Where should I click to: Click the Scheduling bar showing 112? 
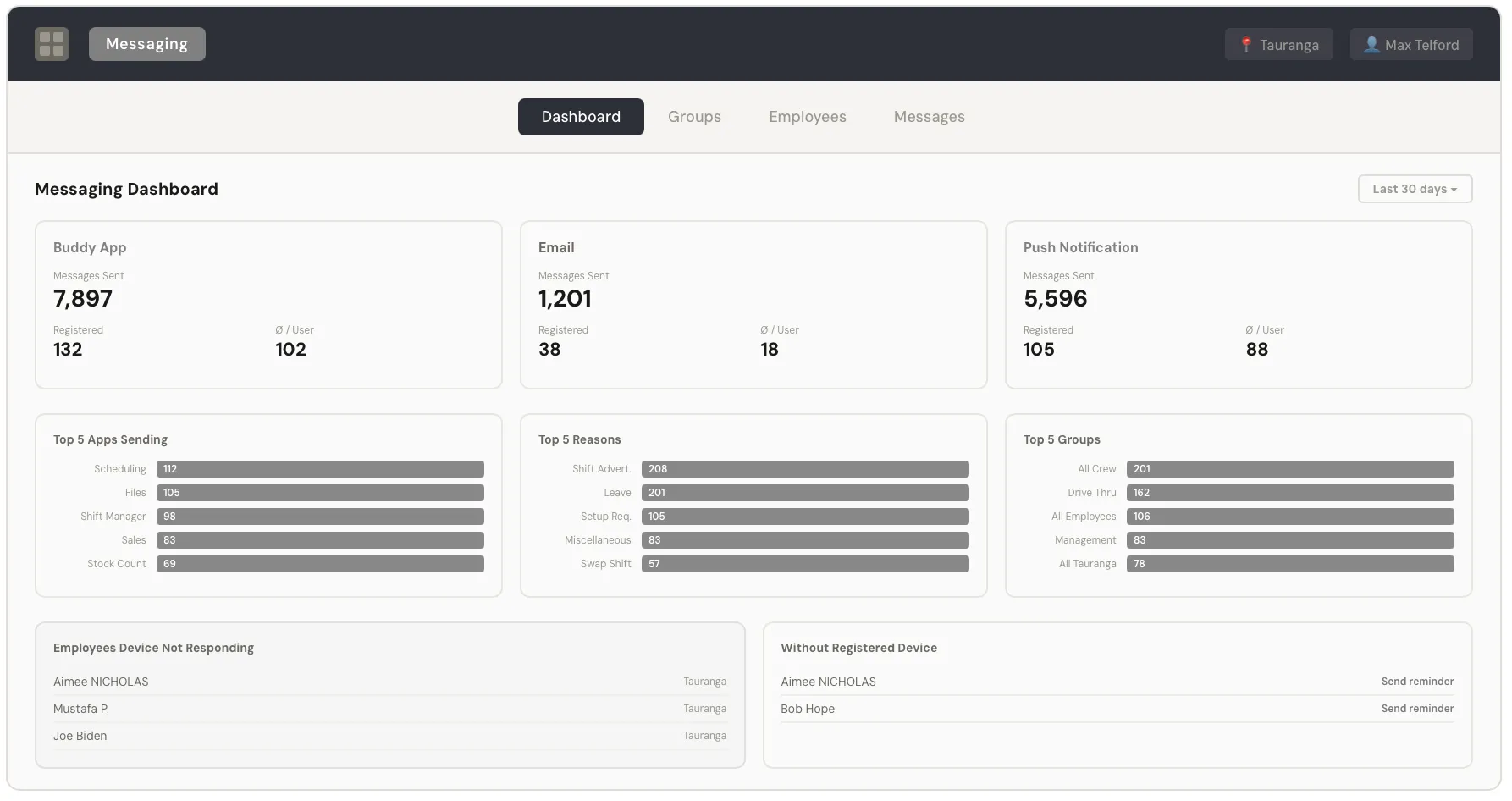(x=320, y=469)
